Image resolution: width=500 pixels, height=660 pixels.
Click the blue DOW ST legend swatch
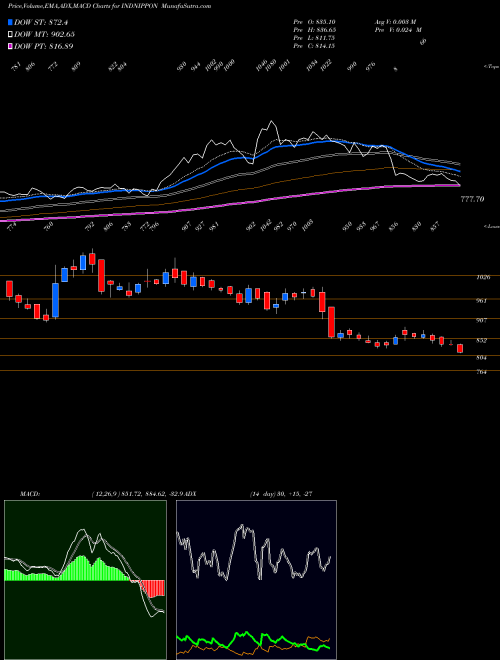10,22
